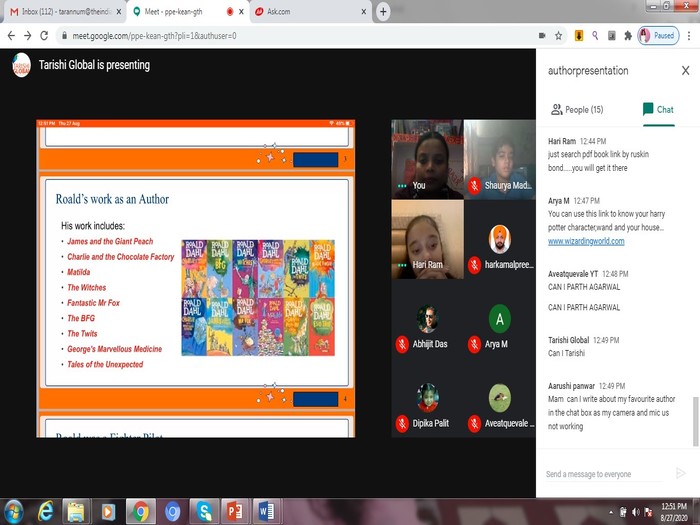Open the Extensions puzzle piece menu

(628, 36)
